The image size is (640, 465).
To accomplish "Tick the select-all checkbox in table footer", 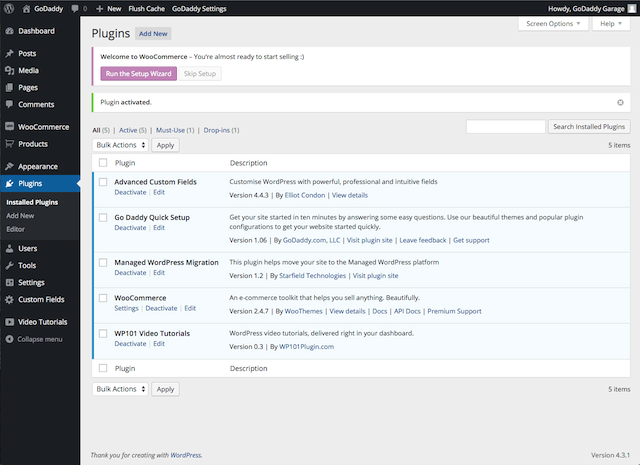I will click(103, 368).
